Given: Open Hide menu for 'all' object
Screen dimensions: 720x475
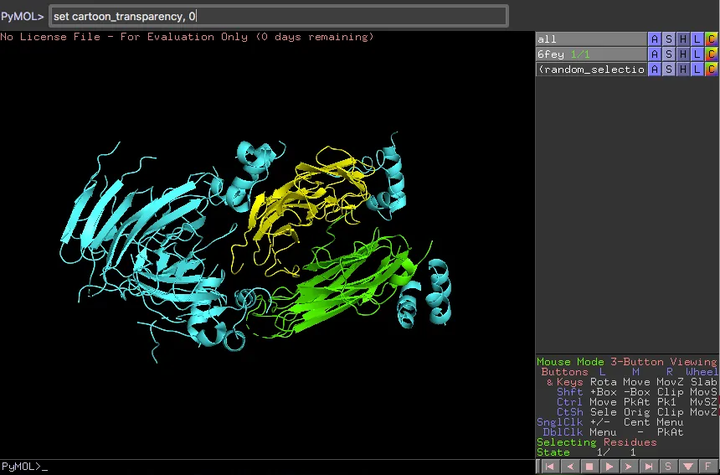Looking at the screenshot, I should click(683, 40).
